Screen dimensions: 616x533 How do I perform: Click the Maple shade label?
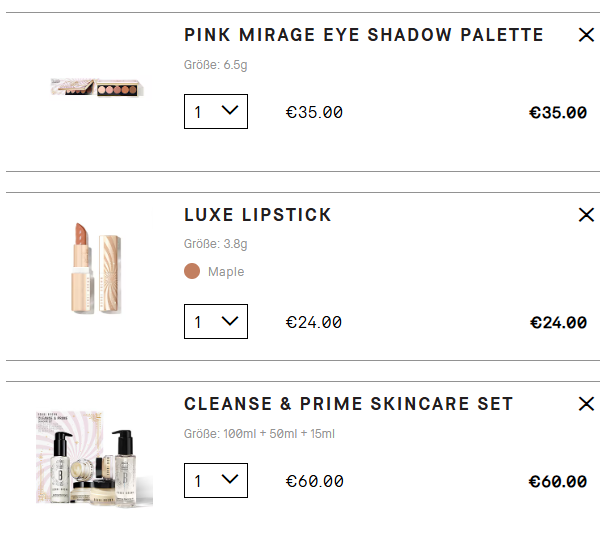pyautogui.click(x=226, y=272)
